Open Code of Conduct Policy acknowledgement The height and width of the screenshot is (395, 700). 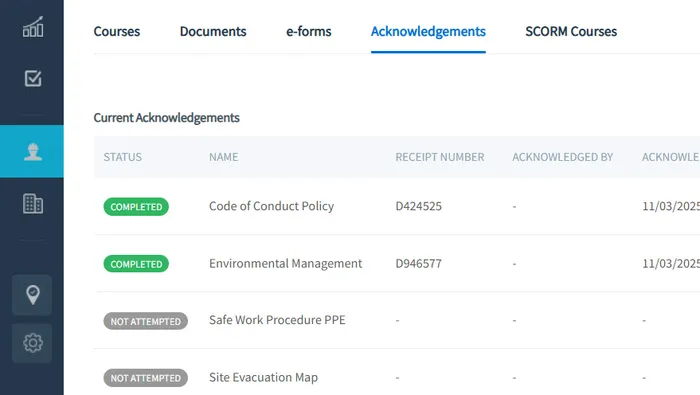pos(271,206)
